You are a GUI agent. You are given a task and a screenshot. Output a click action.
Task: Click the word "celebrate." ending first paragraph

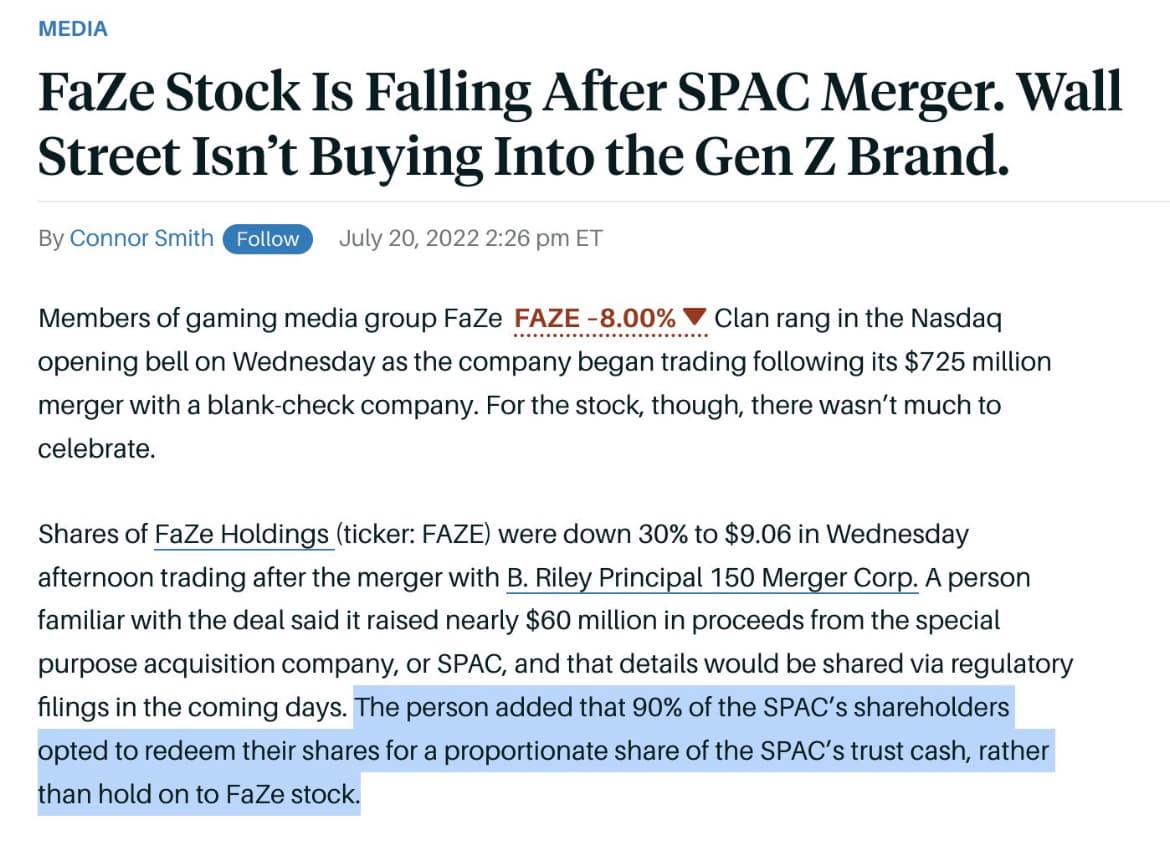pyautogui.click(x=97, y=448)
